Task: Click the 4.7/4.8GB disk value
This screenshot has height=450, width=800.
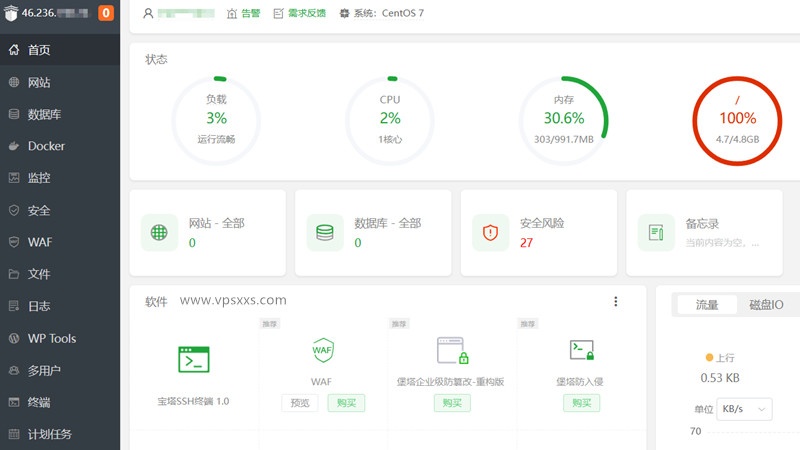Action: pyautogui.click(x=737, y=139)
